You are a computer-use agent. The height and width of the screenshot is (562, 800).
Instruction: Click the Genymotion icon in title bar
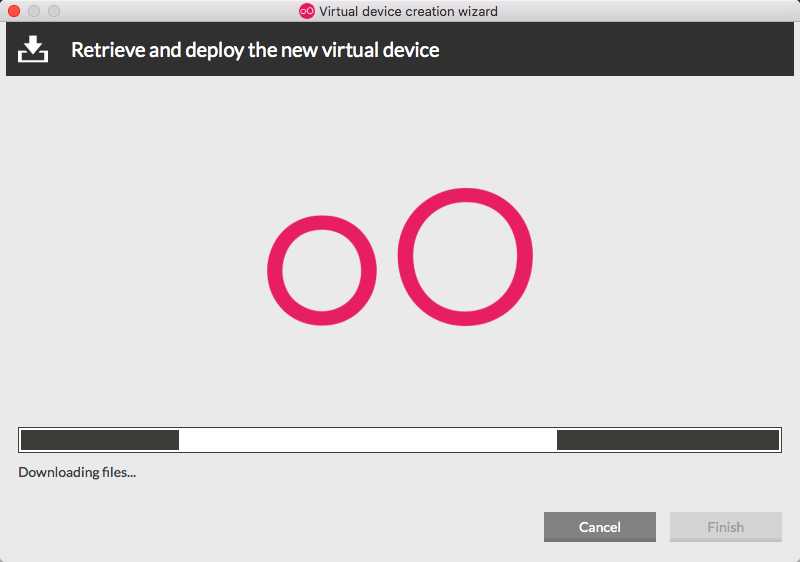click(307, 11)
